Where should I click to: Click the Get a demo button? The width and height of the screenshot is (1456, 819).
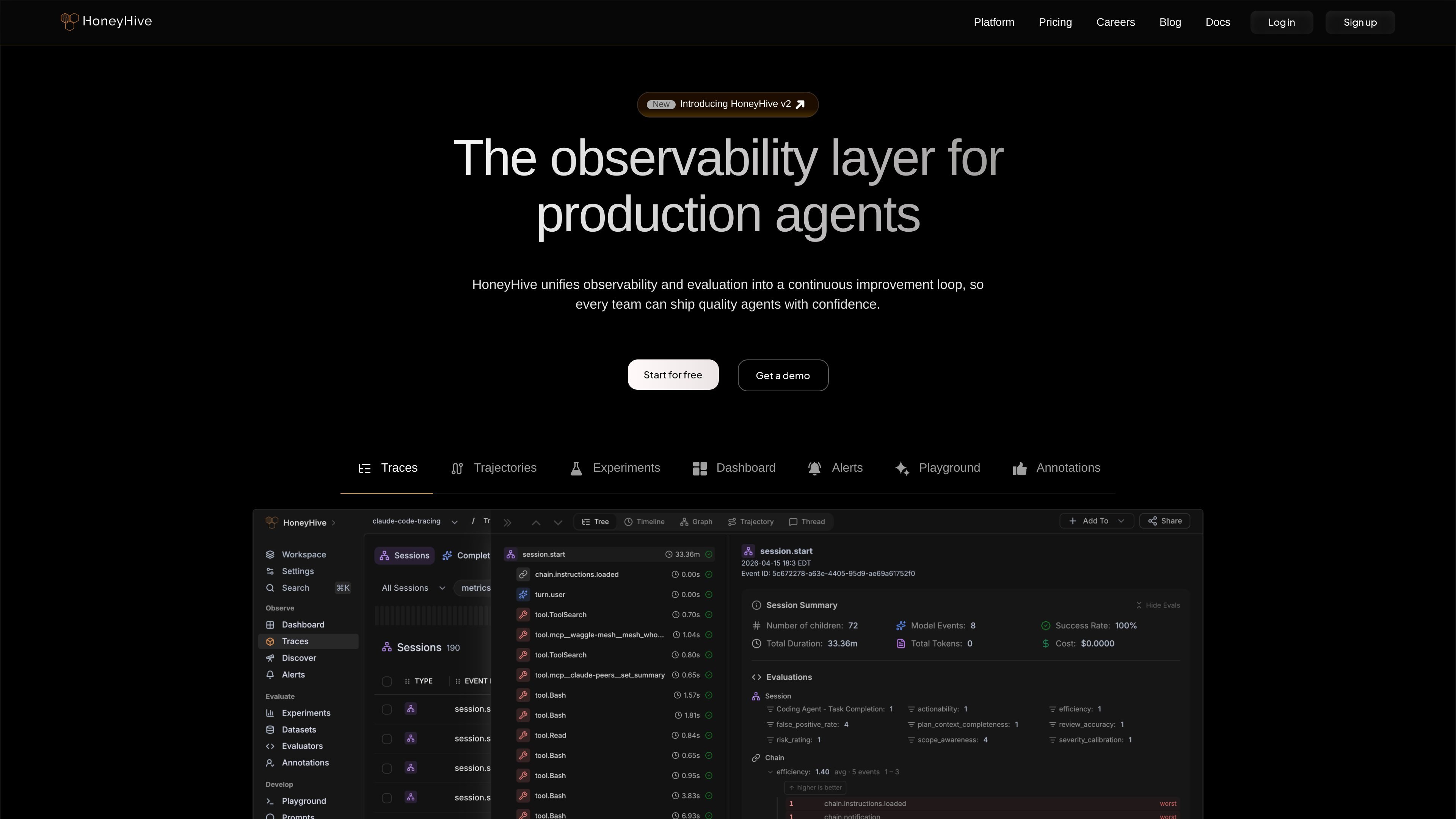[783, 375]
